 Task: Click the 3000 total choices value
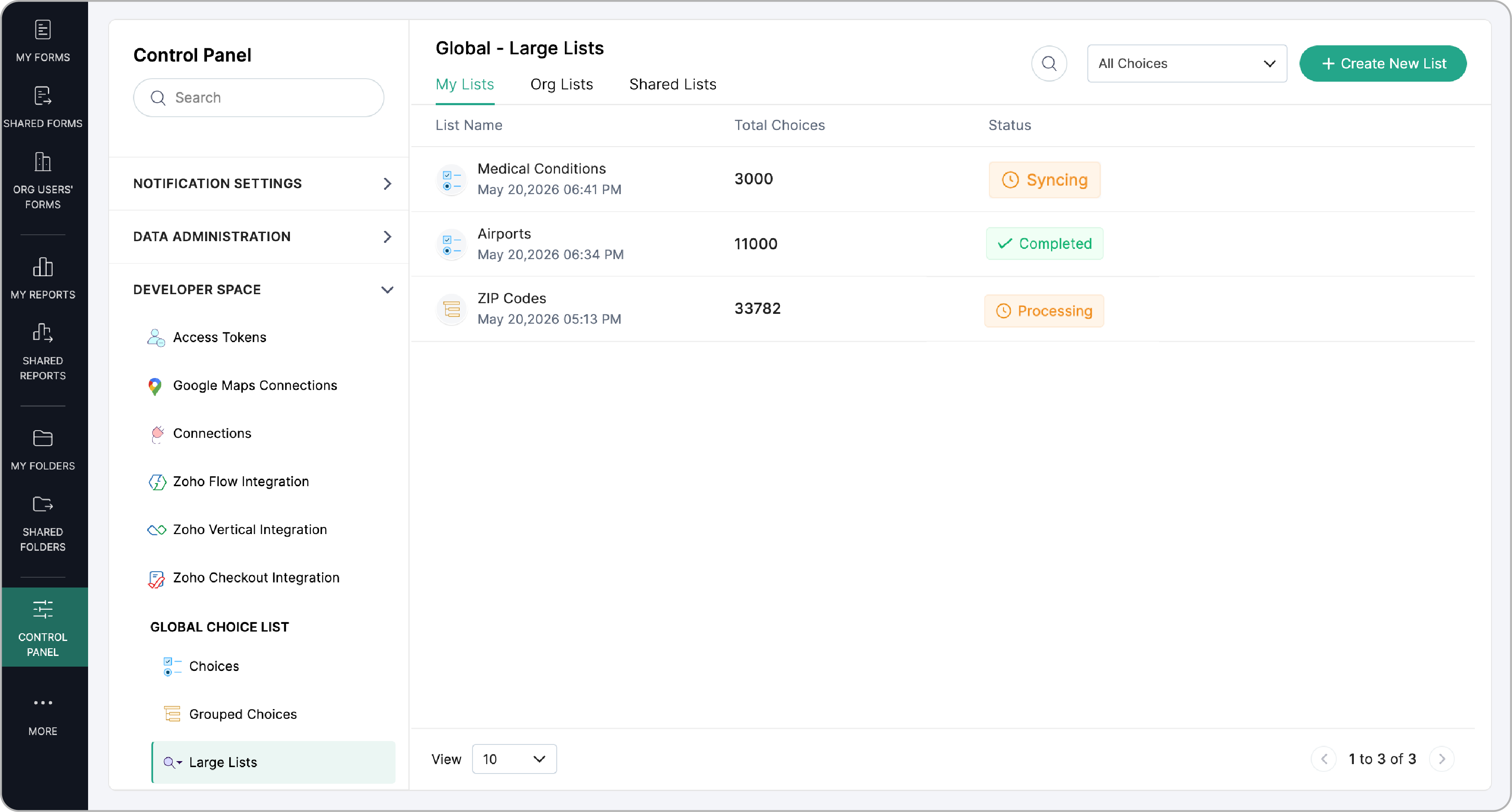(753, 179)
